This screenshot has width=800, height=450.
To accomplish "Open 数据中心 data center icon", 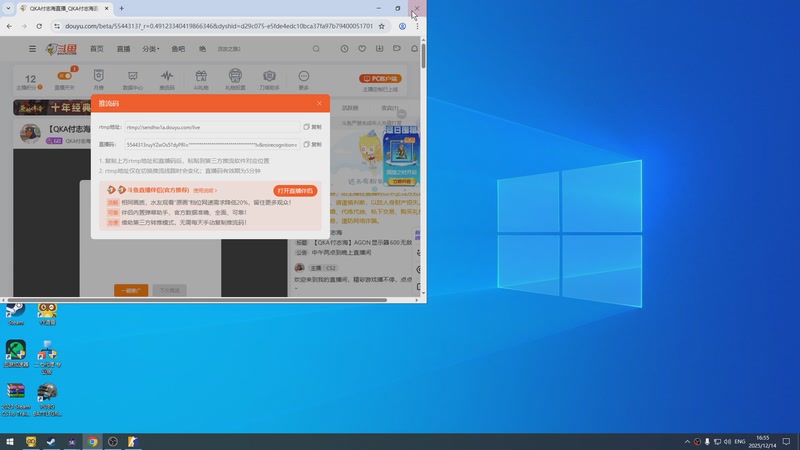I will coord(133,79).
